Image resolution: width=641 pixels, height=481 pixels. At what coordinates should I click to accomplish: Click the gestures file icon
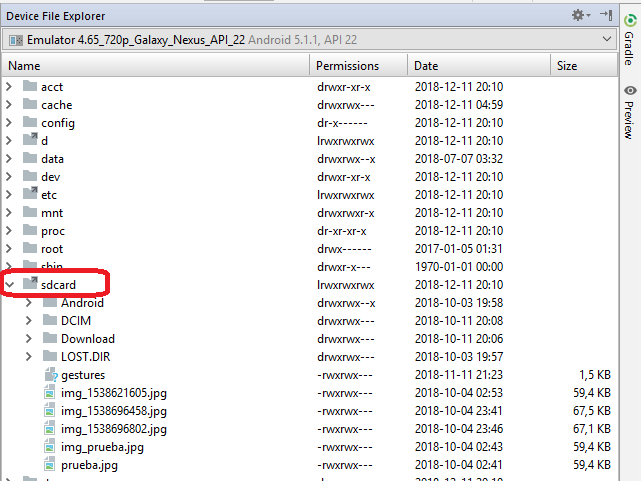pyautogui.click(x=51, y=375)
